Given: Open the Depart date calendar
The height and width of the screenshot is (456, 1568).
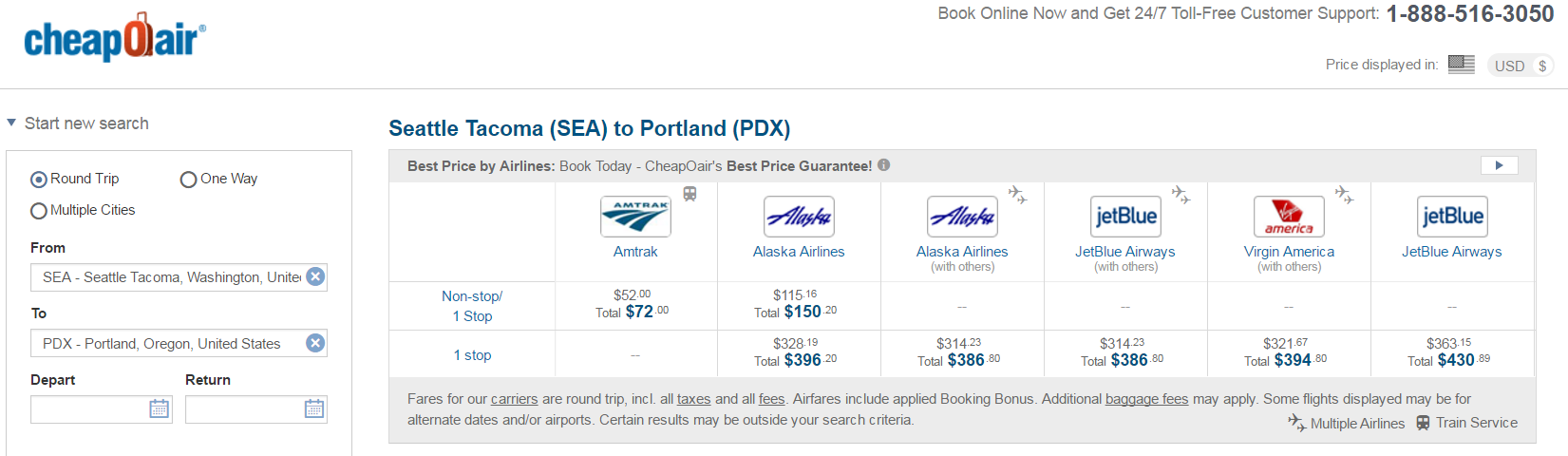Looking at the screenshot, I should click(x=159, y=409).
